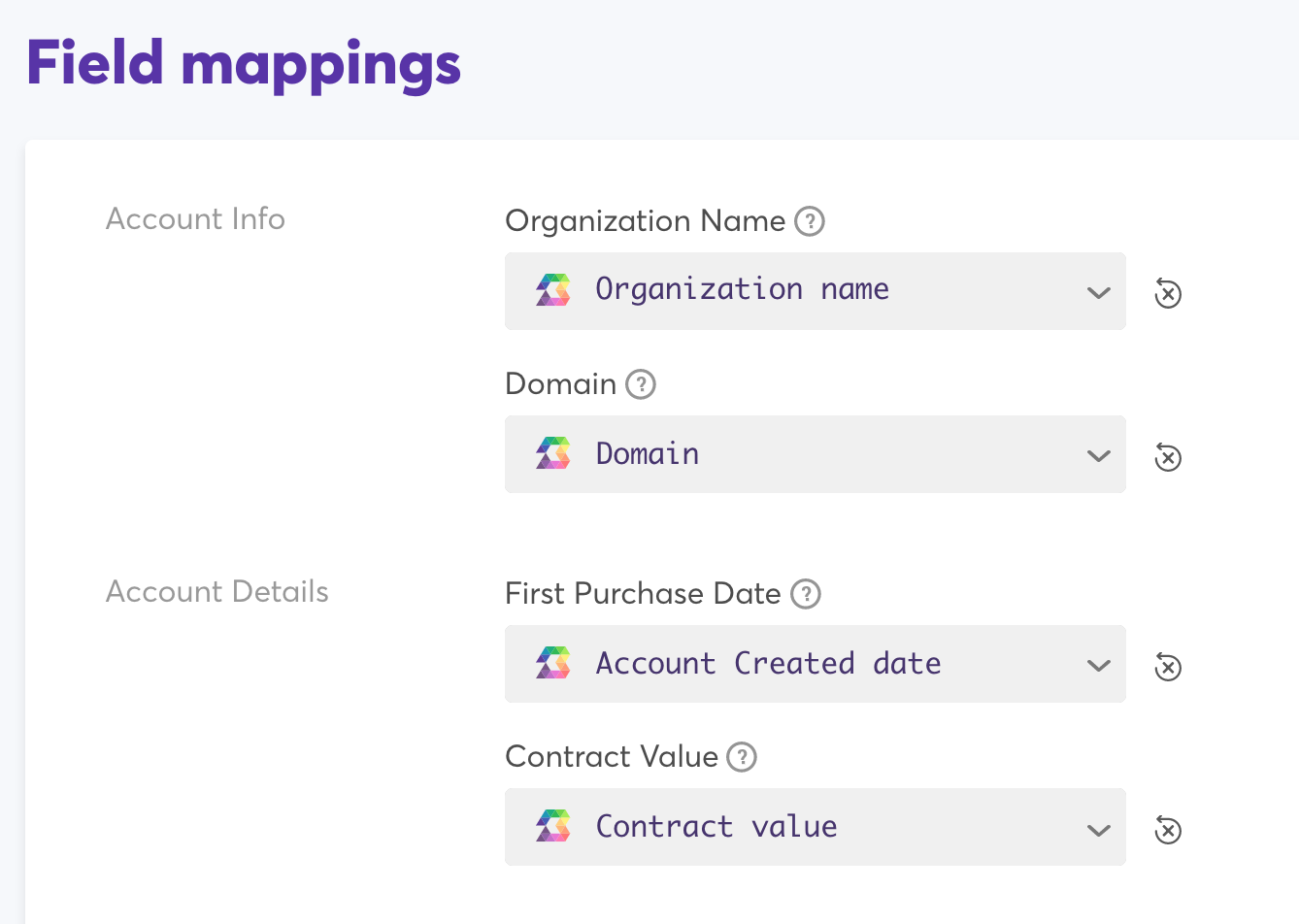Click the help icon beside Organization Name

[809, 221]
